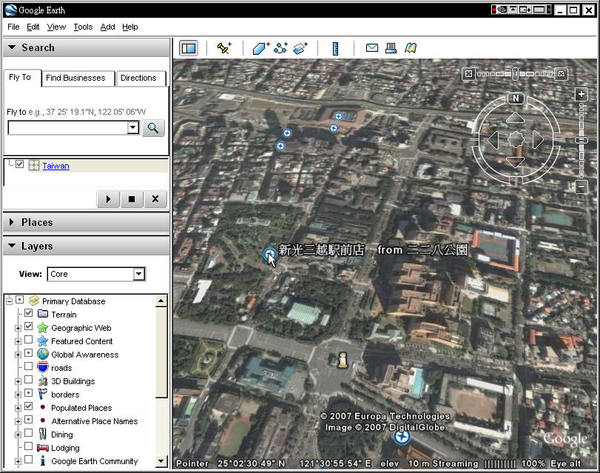The height and width of the screenshot is (473, 600).
Task: Stop the tour playback
Action: tap(132, 199)
